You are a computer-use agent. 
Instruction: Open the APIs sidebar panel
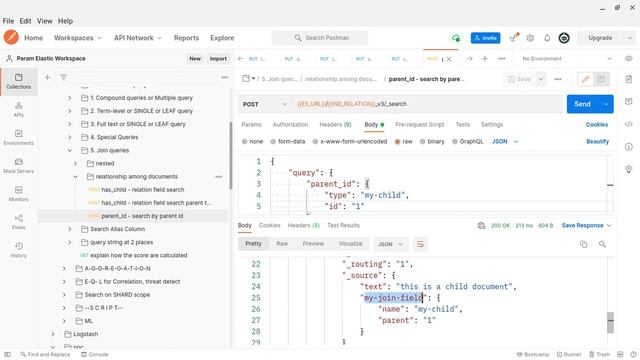pos(18,109)
